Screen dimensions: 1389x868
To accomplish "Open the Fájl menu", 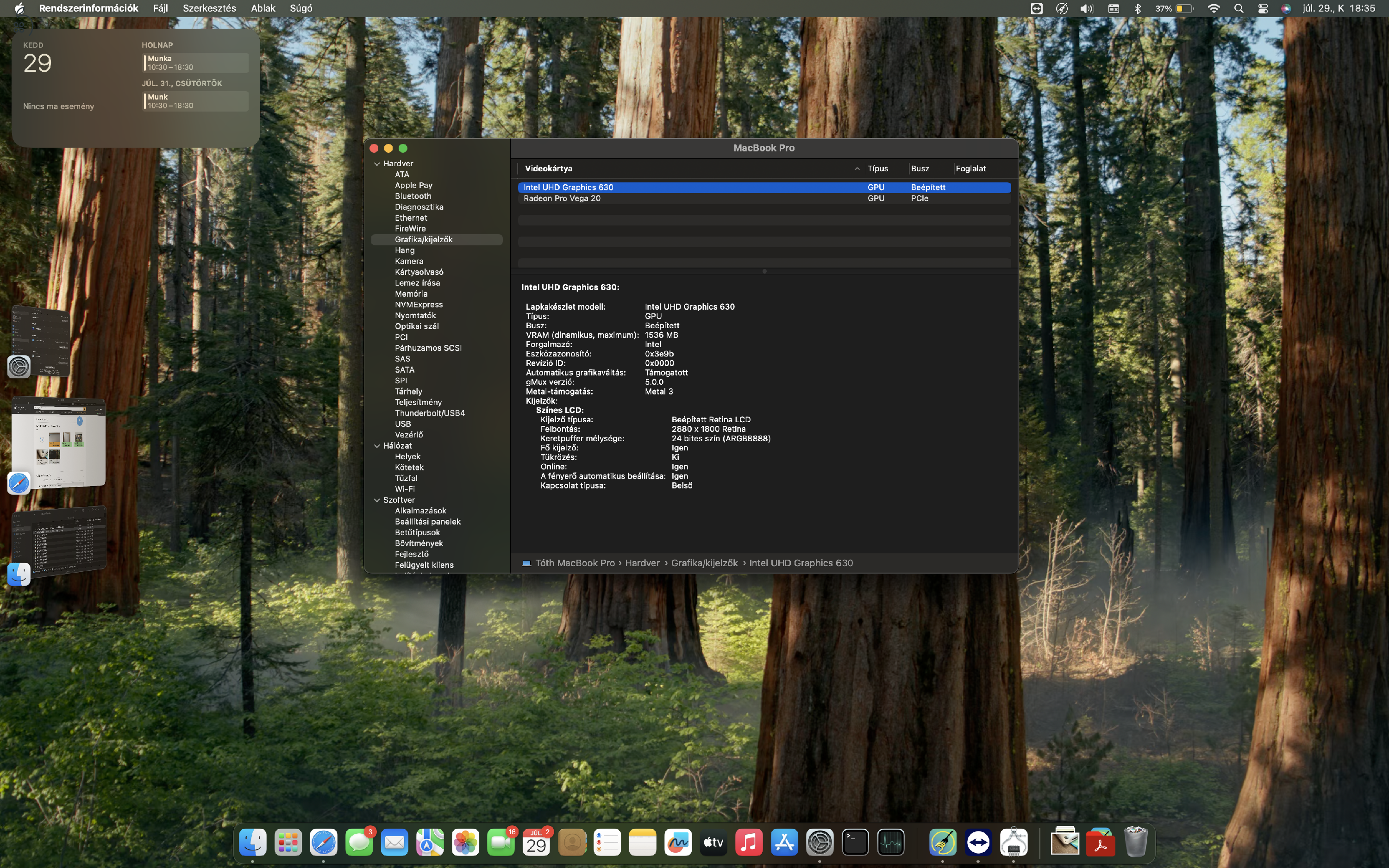I will coord(161,8).
